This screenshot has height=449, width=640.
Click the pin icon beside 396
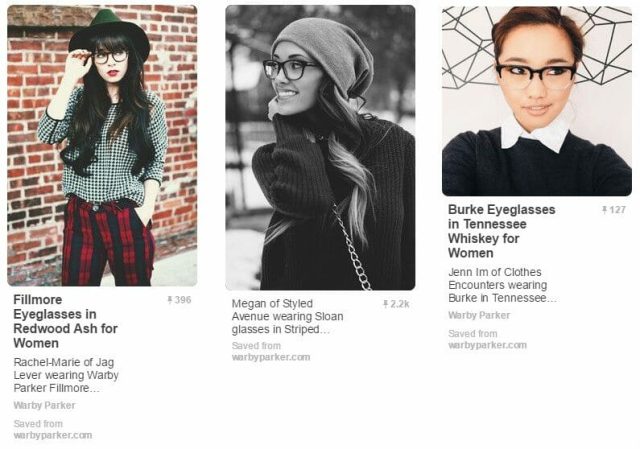click(x=170, y=300)
